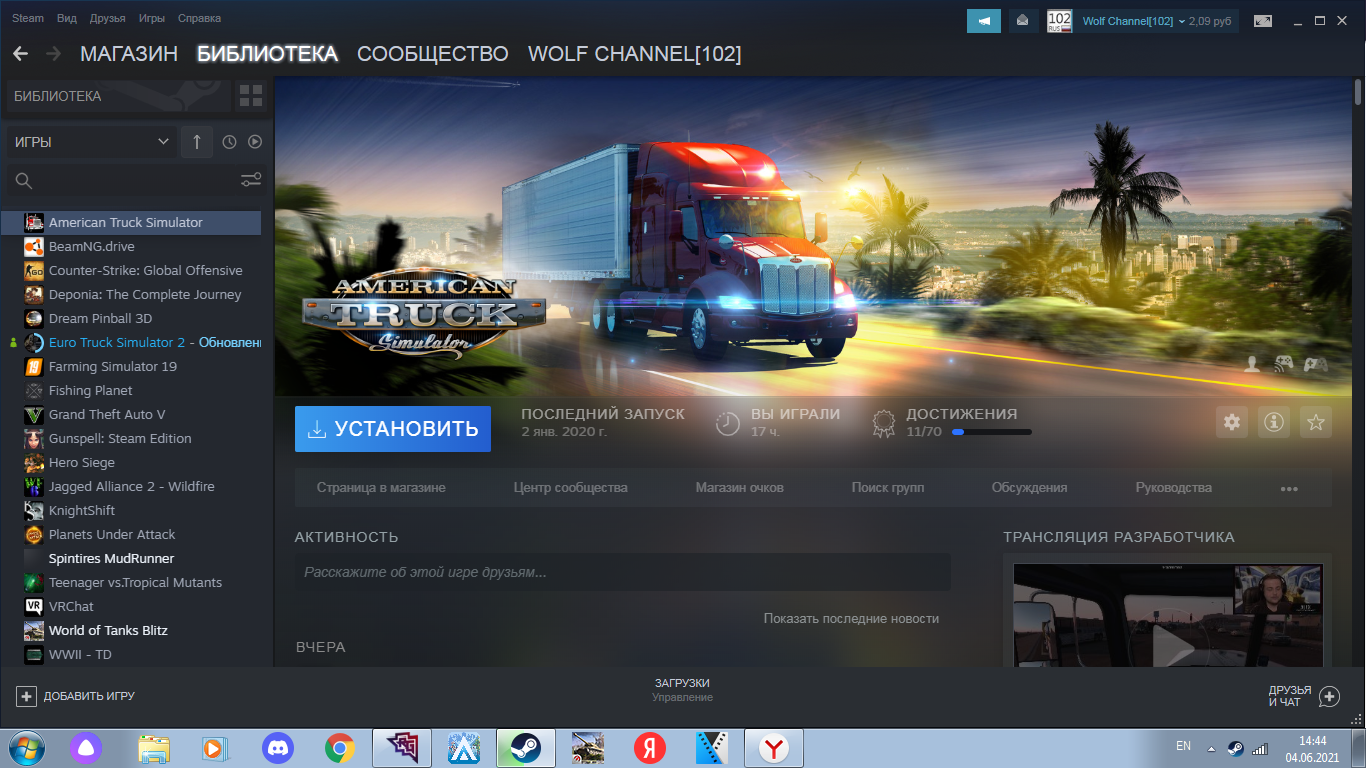This screenshot has width=1366, height=768.
Task: Click the page vertical scrollbar
Action: pos(1358,92)
